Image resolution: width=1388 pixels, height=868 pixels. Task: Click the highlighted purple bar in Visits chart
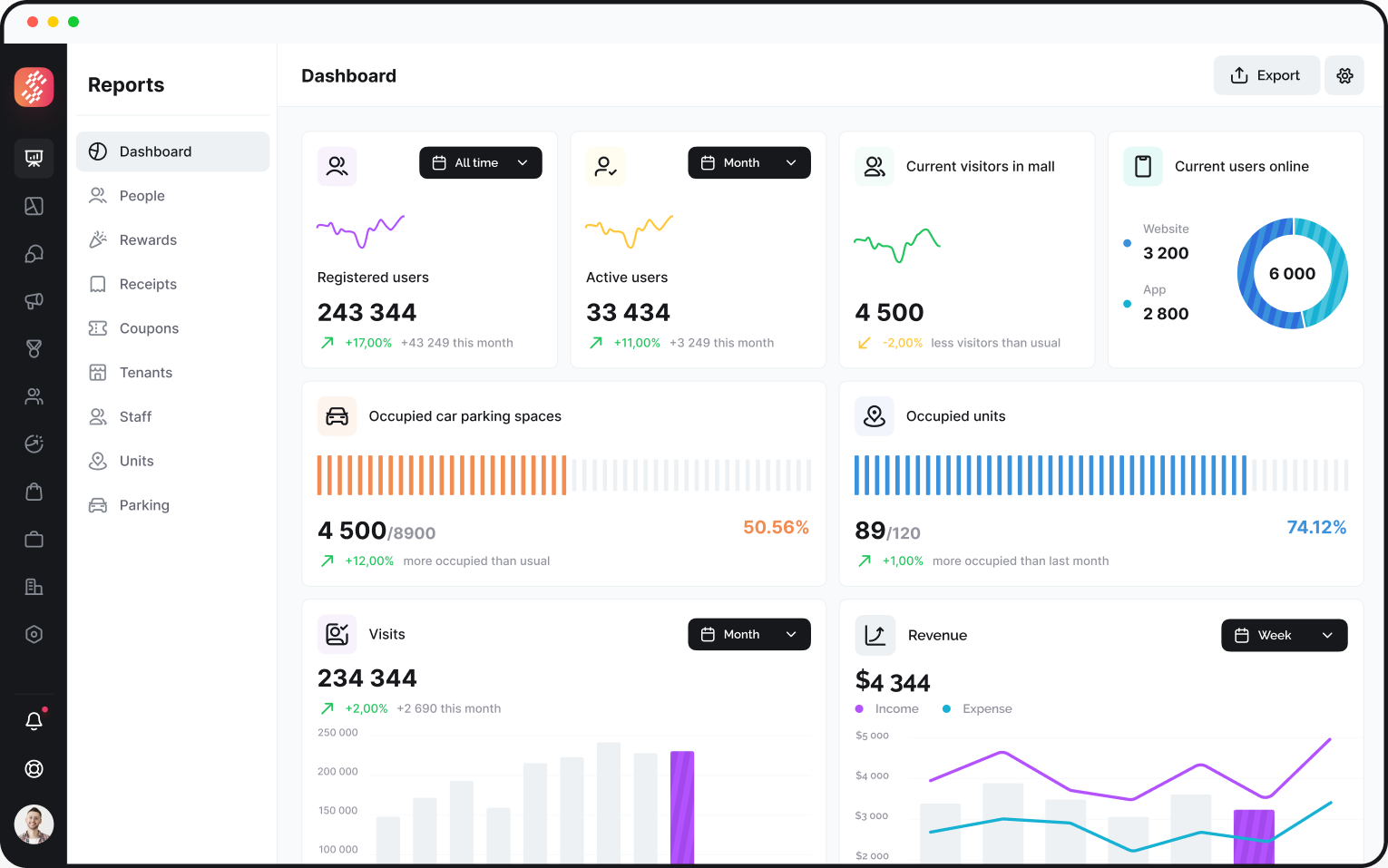point(682,806)
